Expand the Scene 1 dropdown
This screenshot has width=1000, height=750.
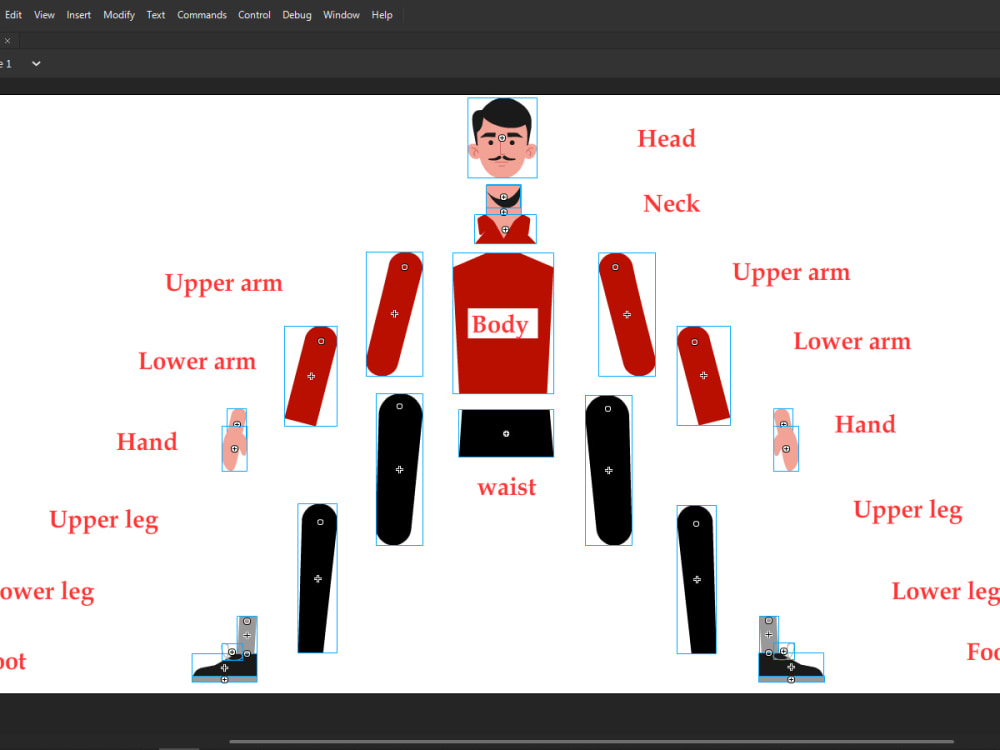point(36,63)
